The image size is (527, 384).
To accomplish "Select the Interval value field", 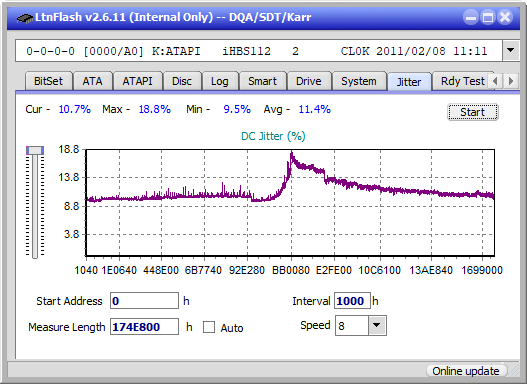I will [x=352, y=301].
